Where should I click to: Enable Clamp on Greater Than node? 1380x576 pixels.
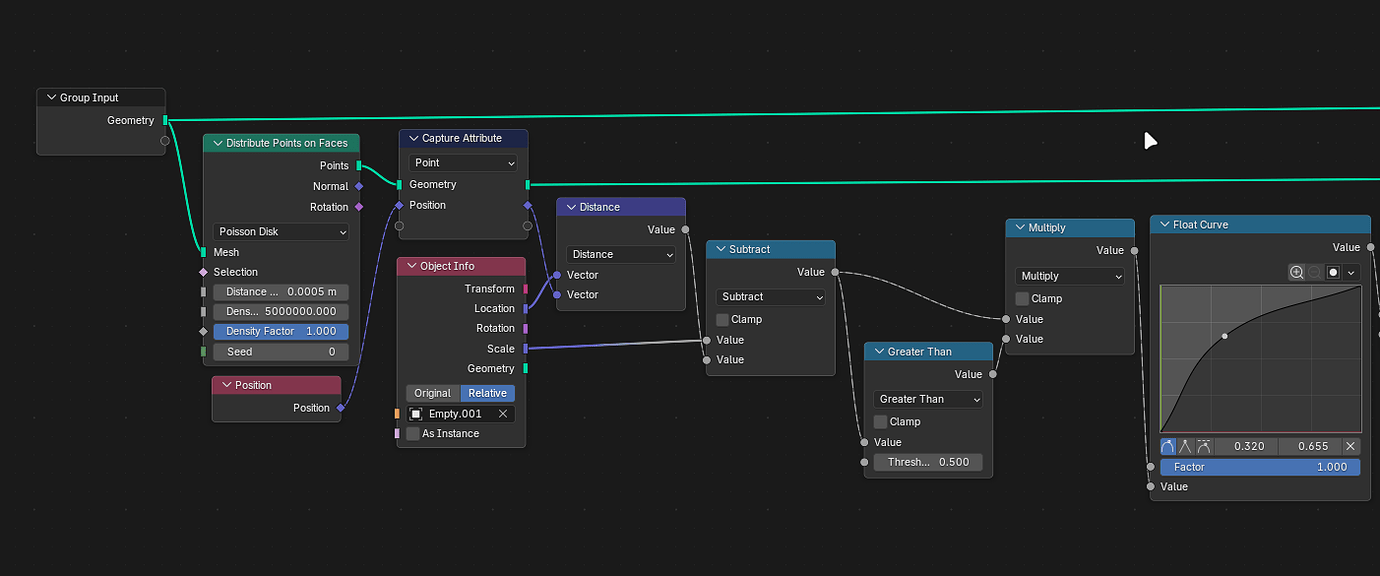click(x=880, y=422)
